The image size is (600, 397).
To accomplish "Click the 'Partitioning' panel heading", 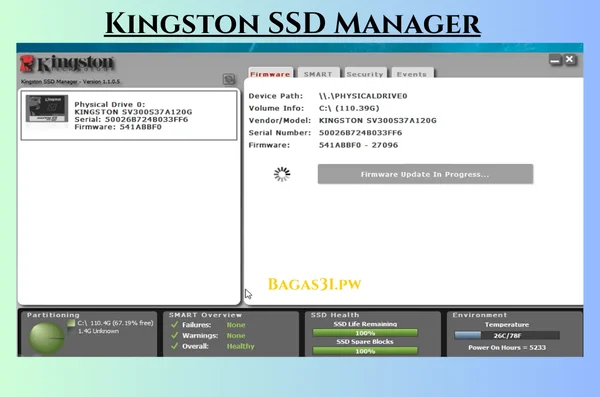I will pyautogui.click(x=53, y=315).
